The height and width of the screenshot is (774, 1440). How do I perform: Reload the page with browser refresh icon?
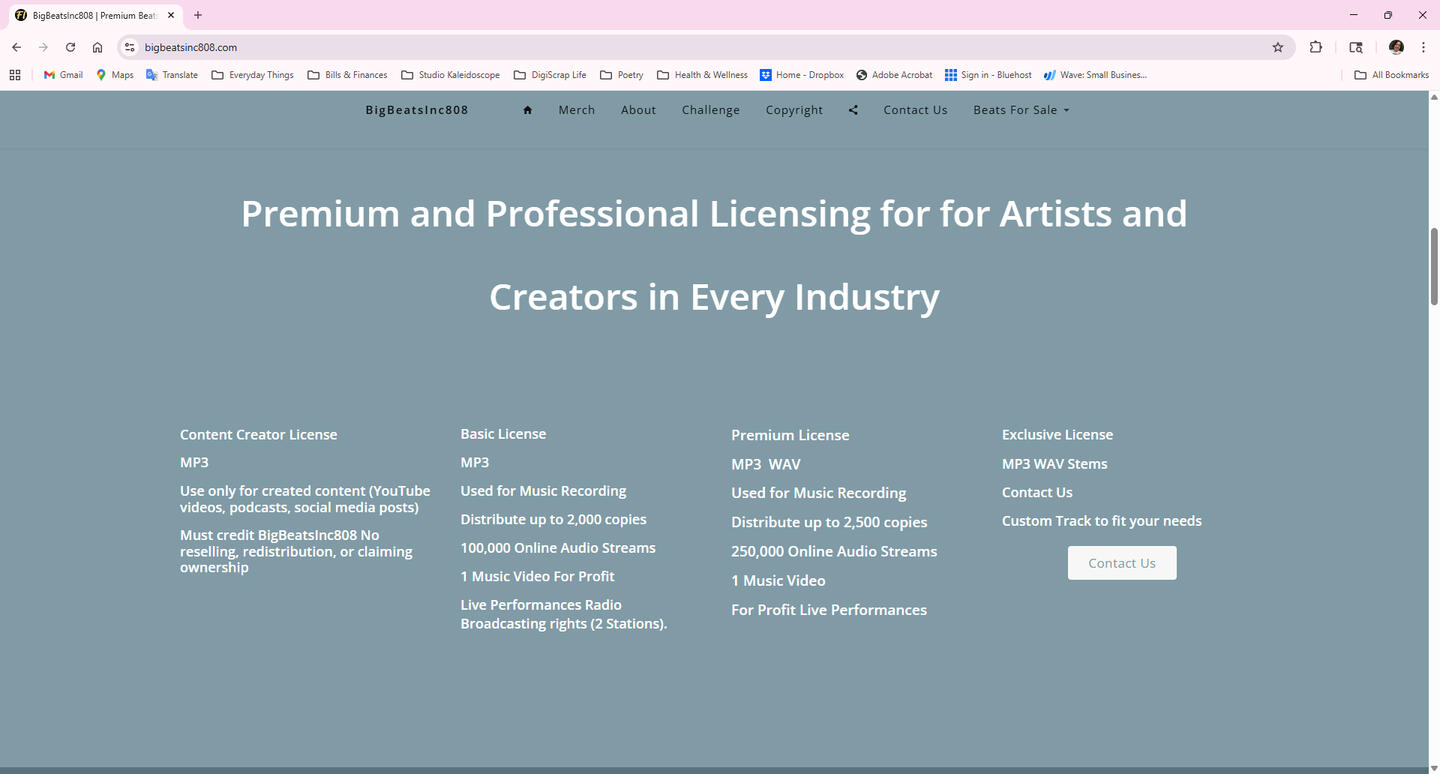(70, 47)
